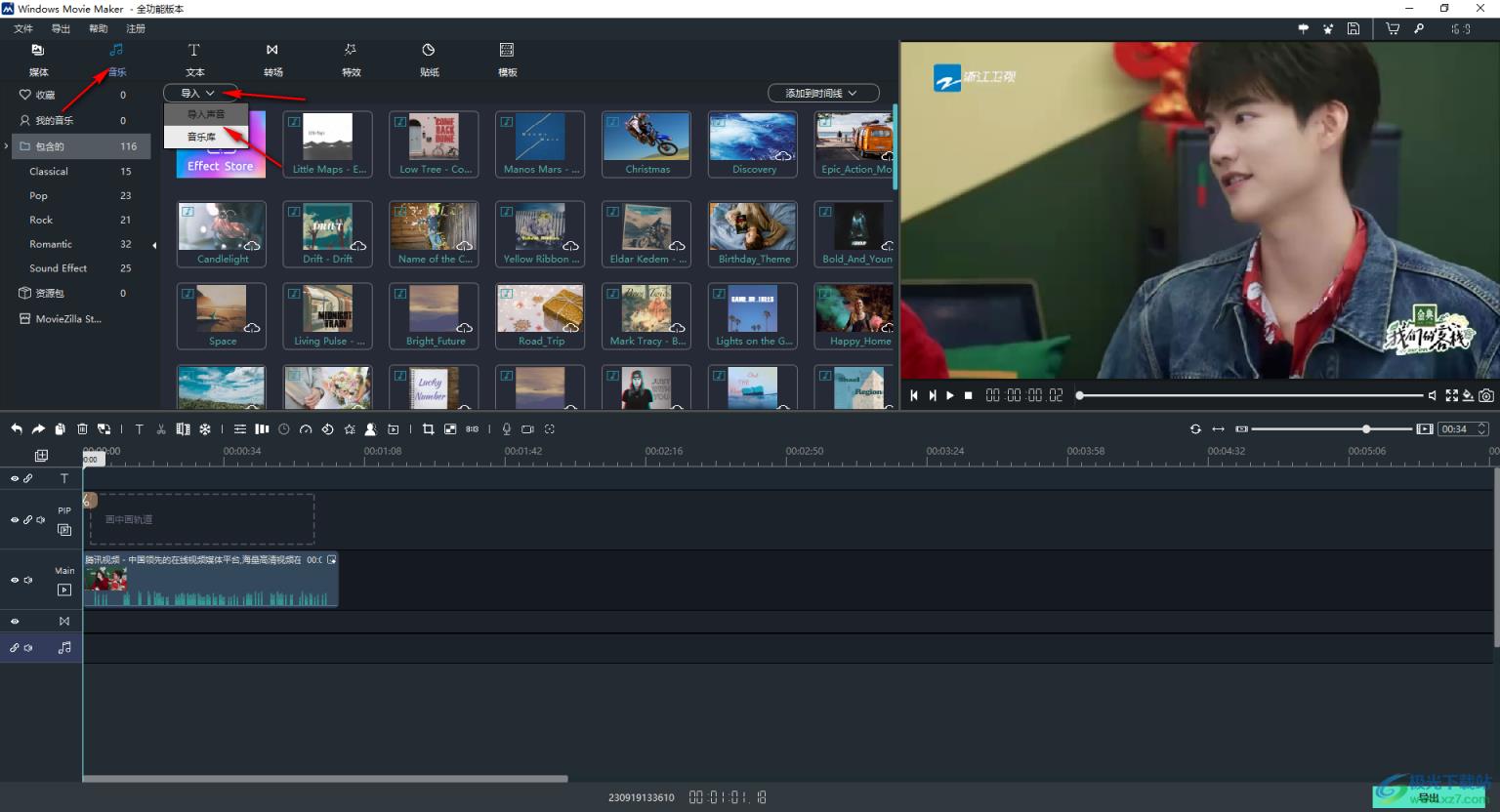Click the zoom-to-fit double arrow icon

click(x=1218, y=429)
